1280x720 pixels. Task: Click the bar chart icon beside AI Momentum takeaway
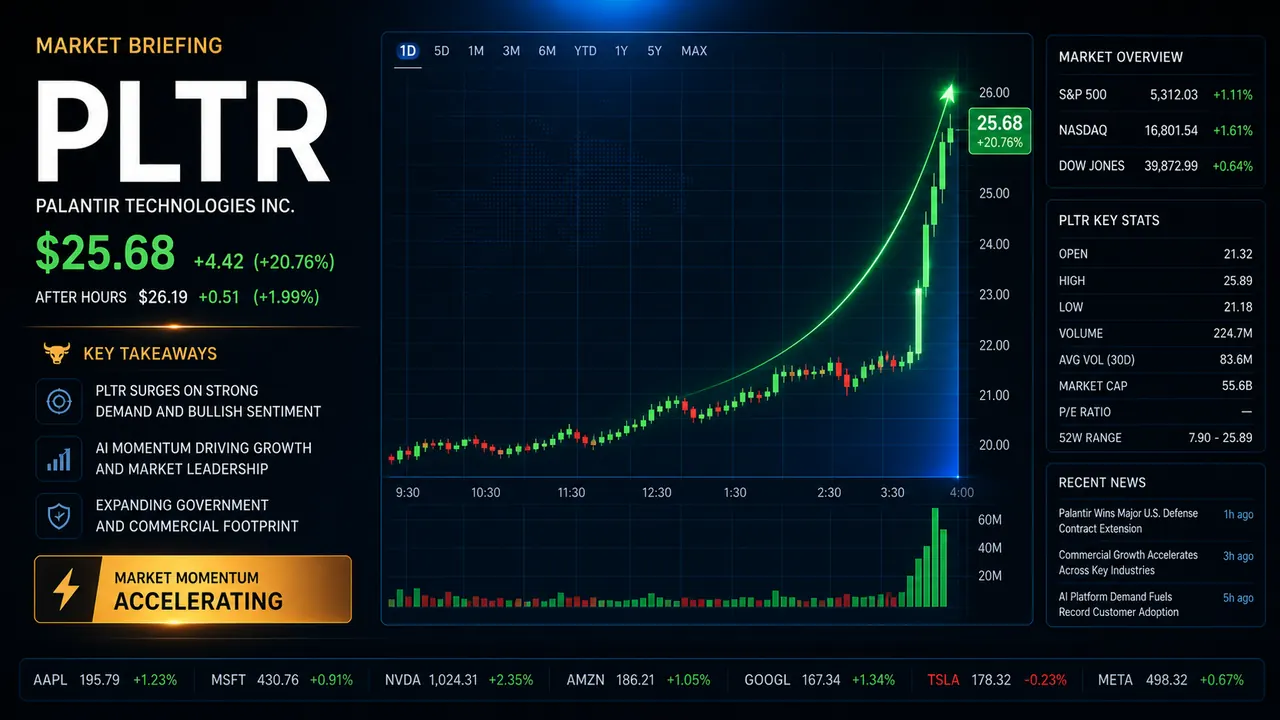point(58,458)
